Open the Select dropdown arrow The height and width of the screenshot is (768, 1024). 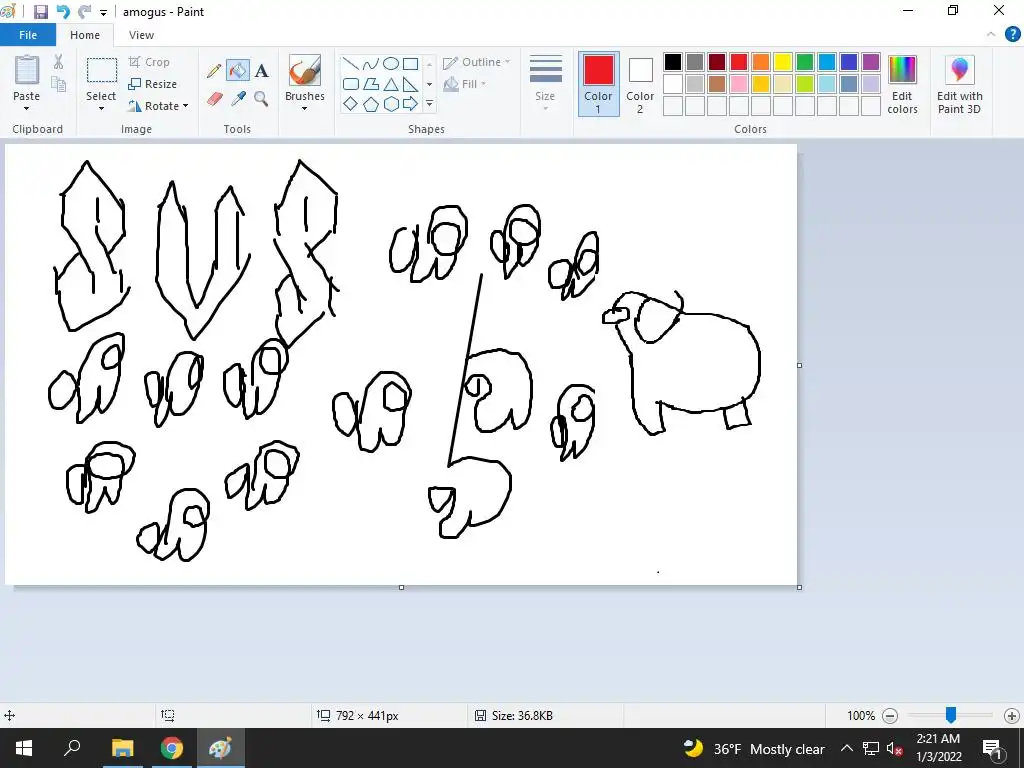coord(101,108)
